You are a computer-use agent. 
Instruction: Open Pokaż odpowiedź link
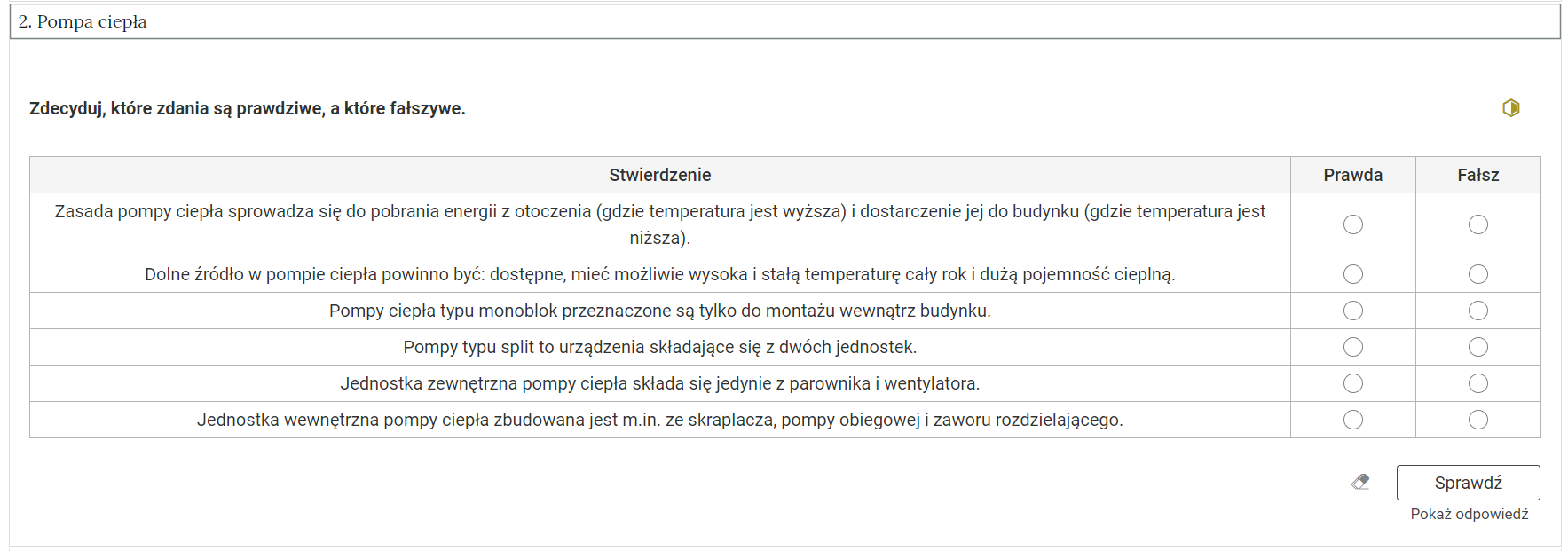click(x=1469, y=514)
